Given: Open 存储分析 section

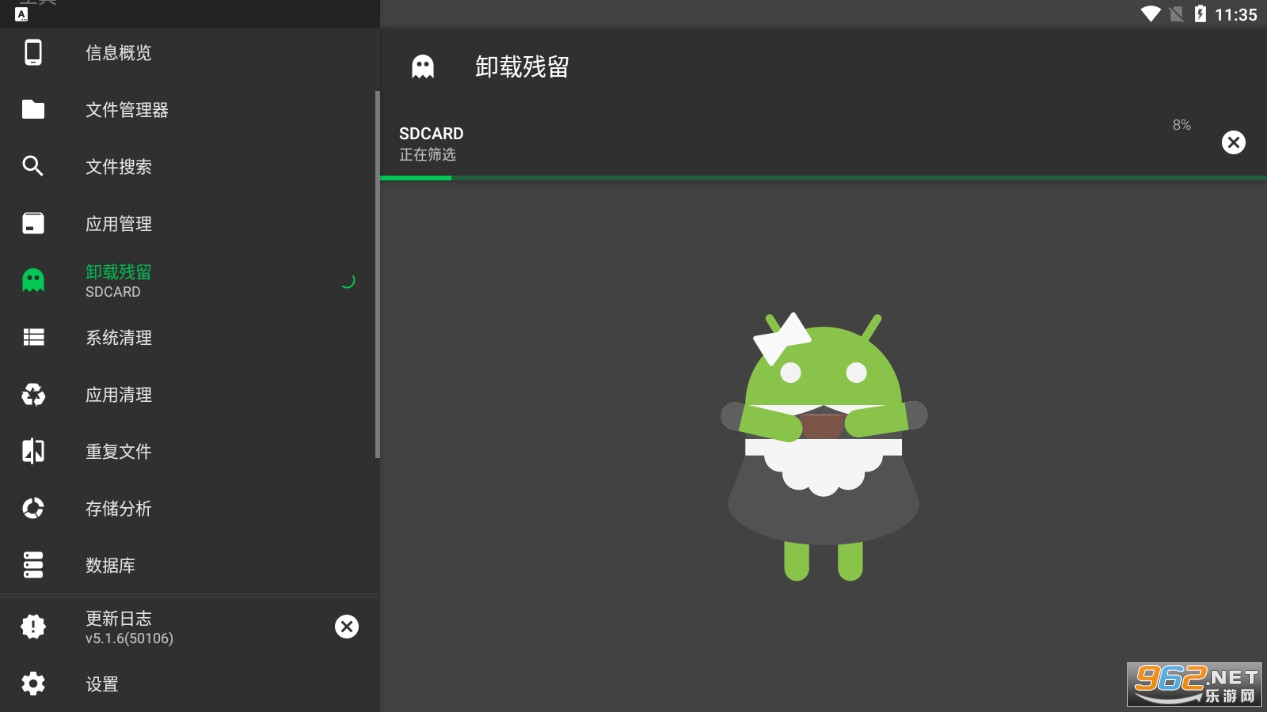Looking at the screenshot, I should click(x=190, y=508).
